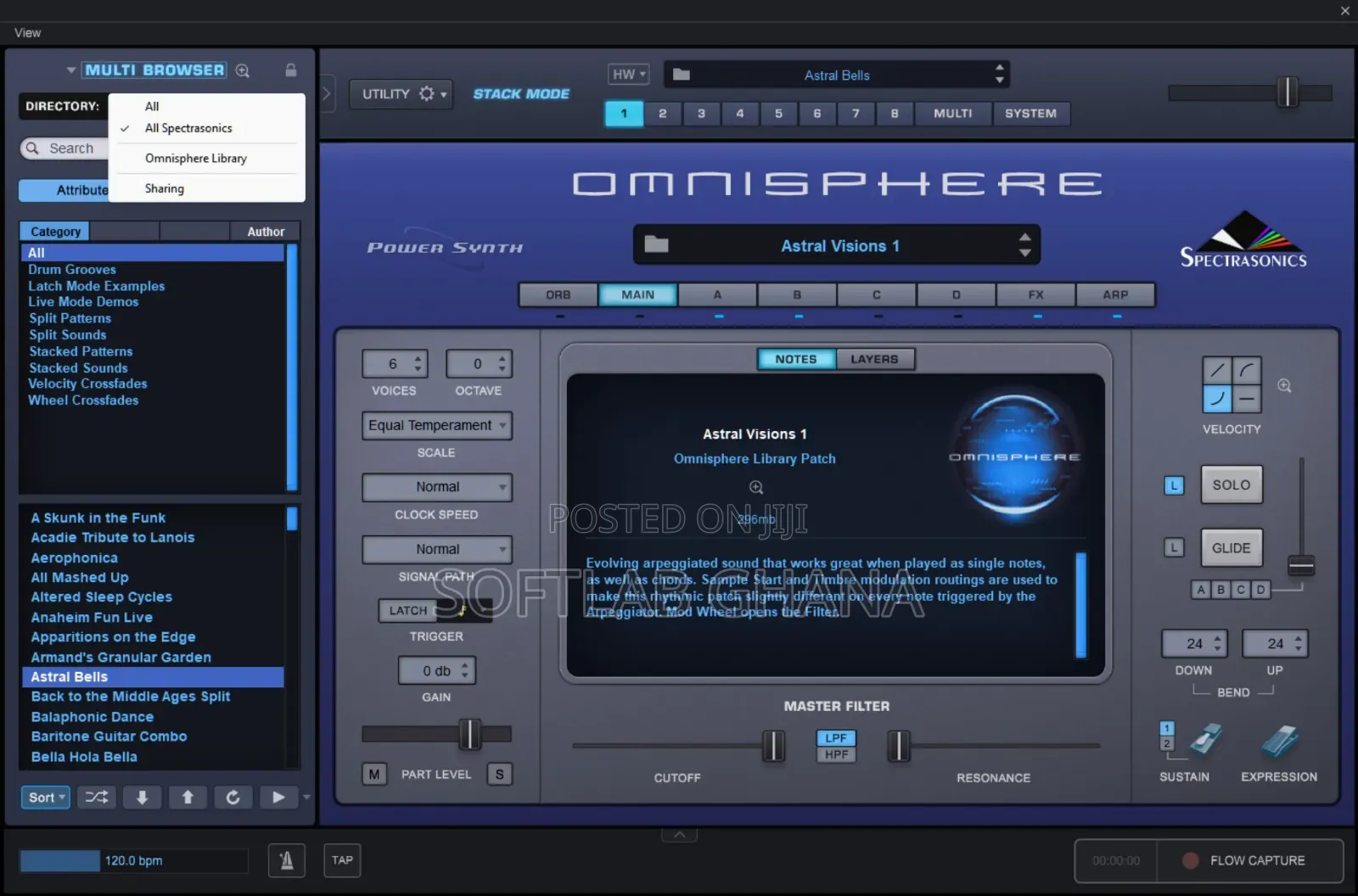Adjust the Part Level slider
This screenshot has width=1358, height=896.
tap(469, 734)
